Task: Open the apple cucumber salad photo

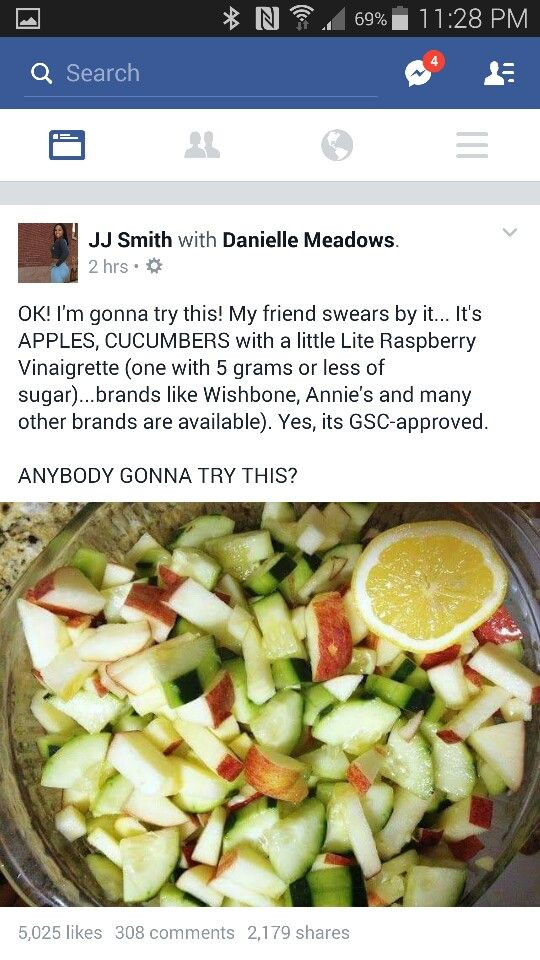Action: [x=270, y=704]
